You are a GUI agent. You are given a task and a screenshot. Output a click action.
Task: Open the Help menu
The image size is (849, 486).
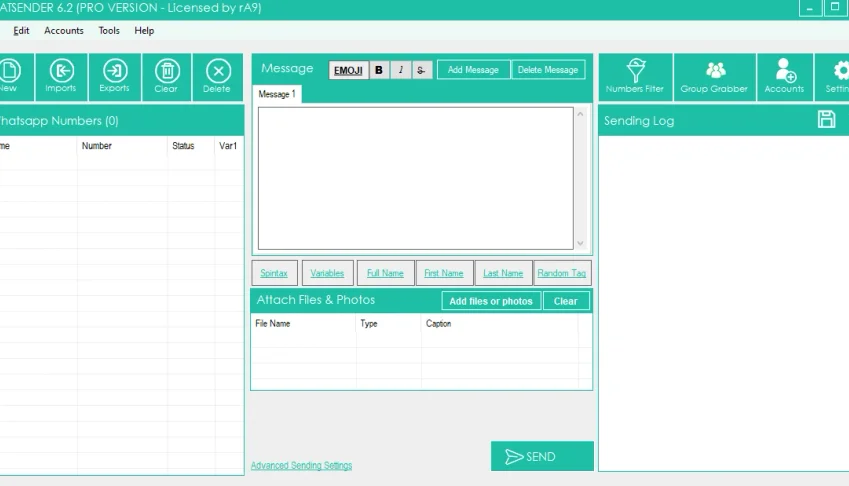144,31
